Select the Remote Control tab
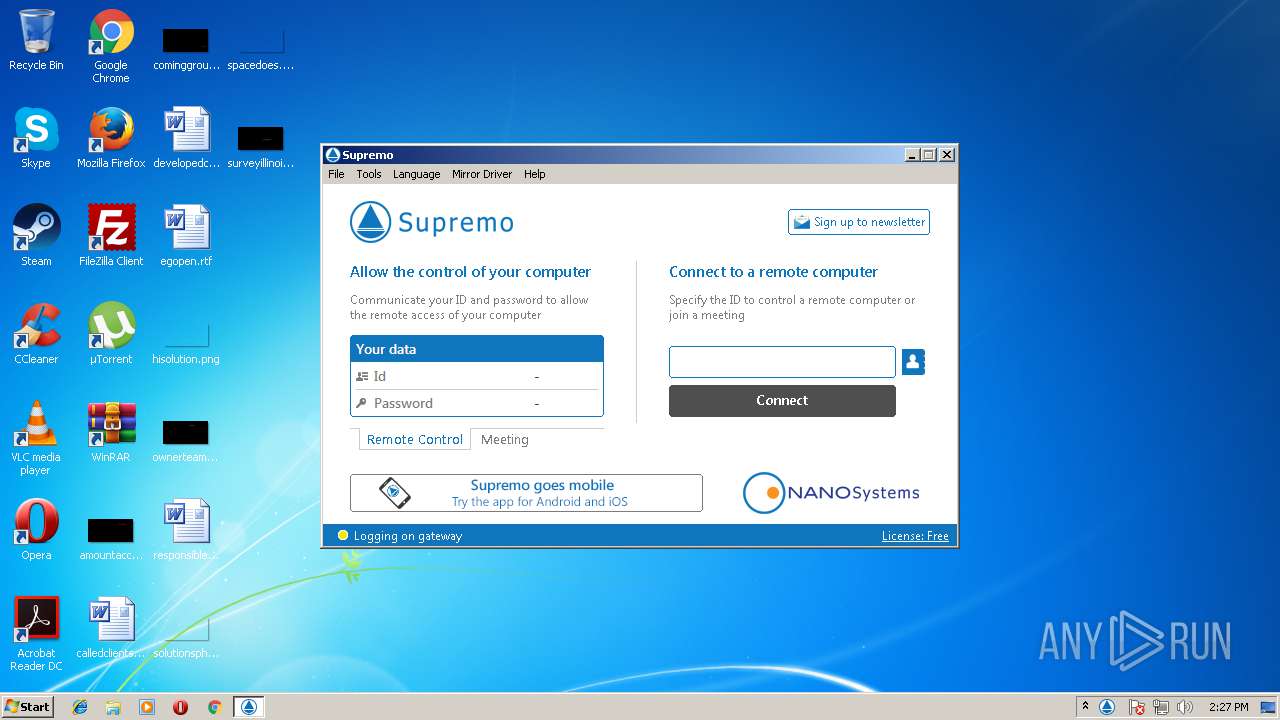This screenshot has height=720, width=1280. pyautogui.click(x=415, y=439)
